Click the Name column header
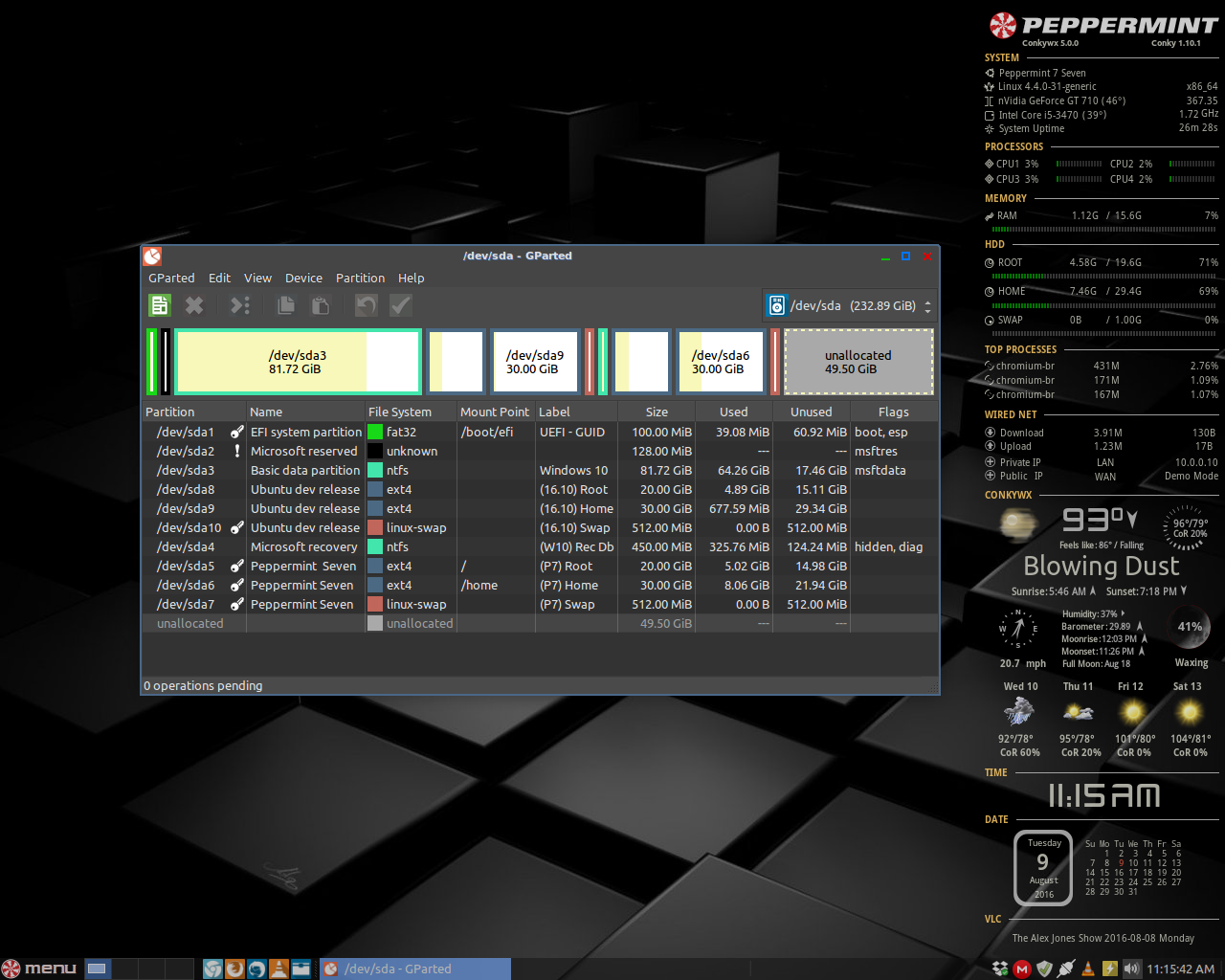 tap(305, 412)
